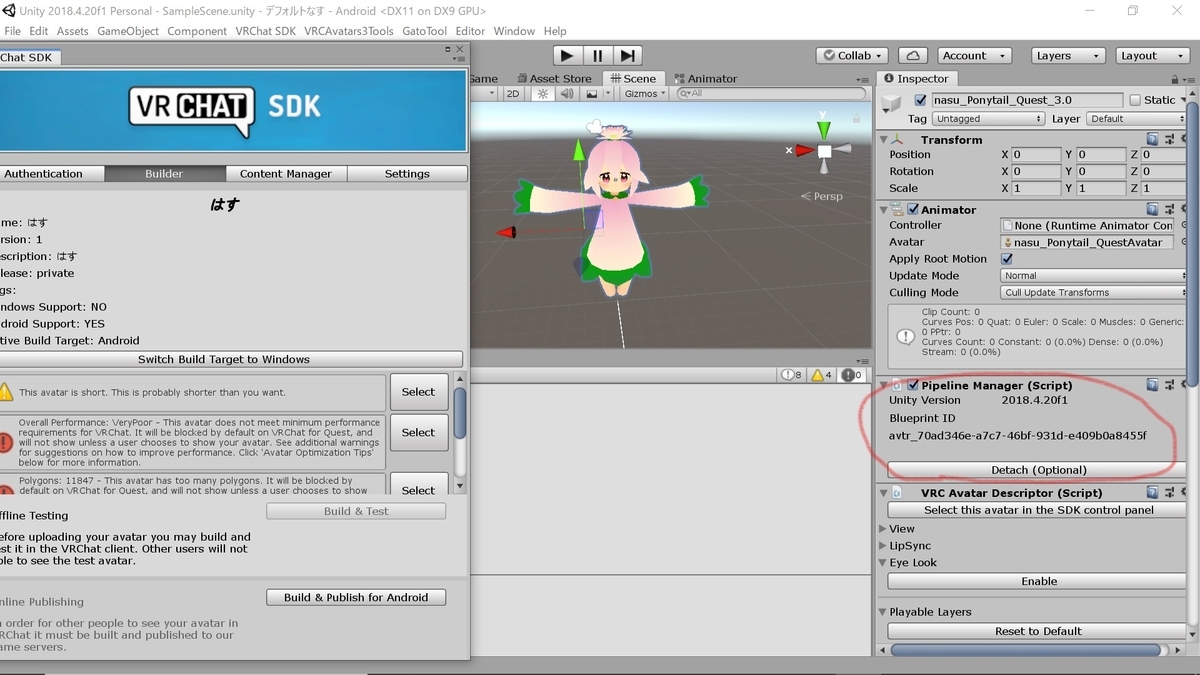Switch to the Animator tab
Screen dimensions: 1200x675
pyautogui.click(x=705, y=78)
